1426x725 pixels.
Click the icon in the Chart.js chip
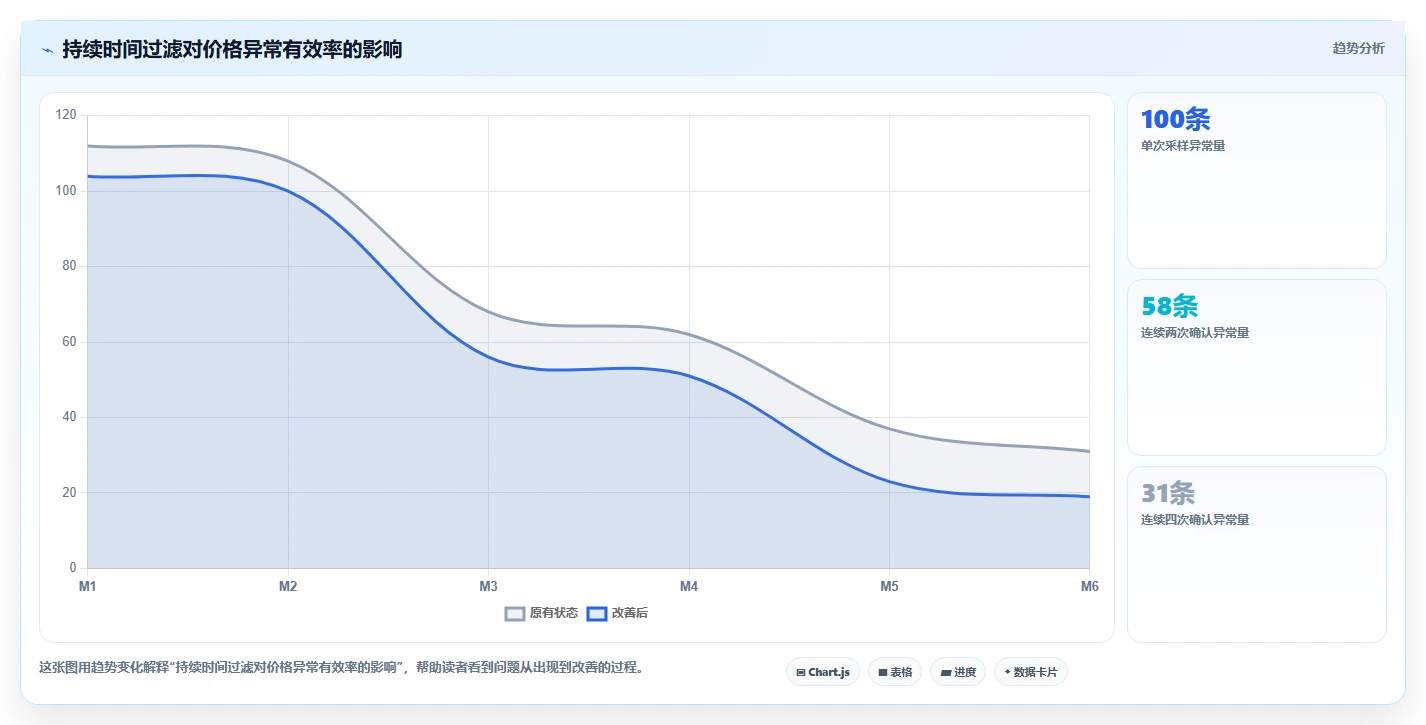click(x=801, y=672)
